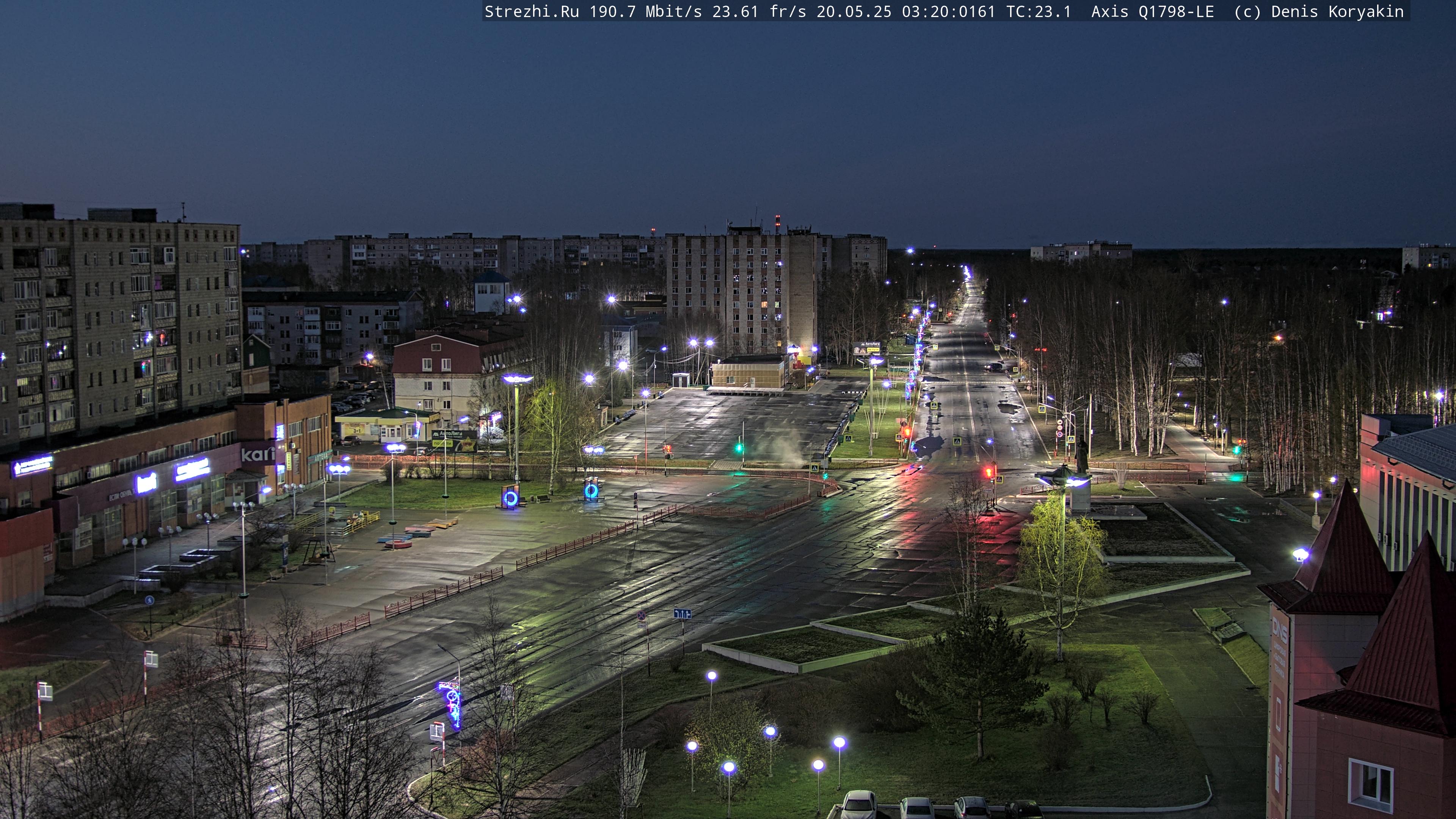Click the timestamp 03:20:0161
This screenshot has width=1456, height=819.
[x=948, y=12]
